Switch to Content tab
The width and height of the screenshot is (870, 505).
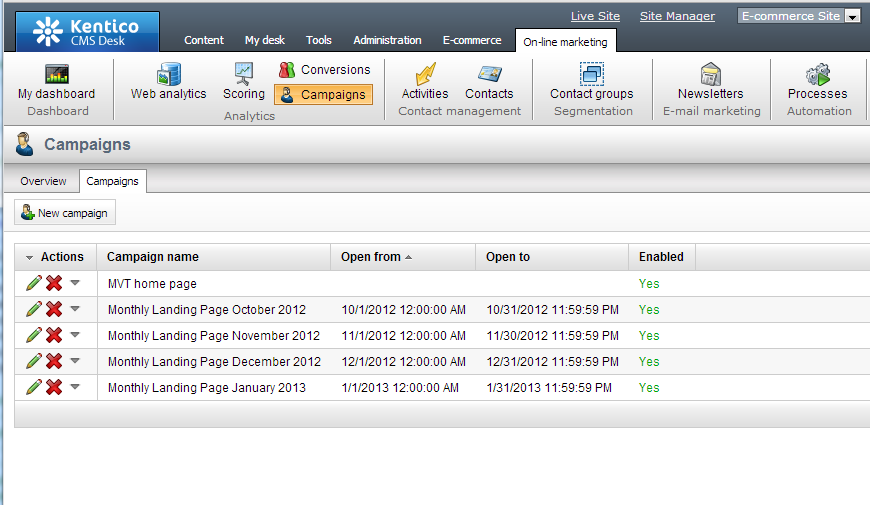[204, 40]
